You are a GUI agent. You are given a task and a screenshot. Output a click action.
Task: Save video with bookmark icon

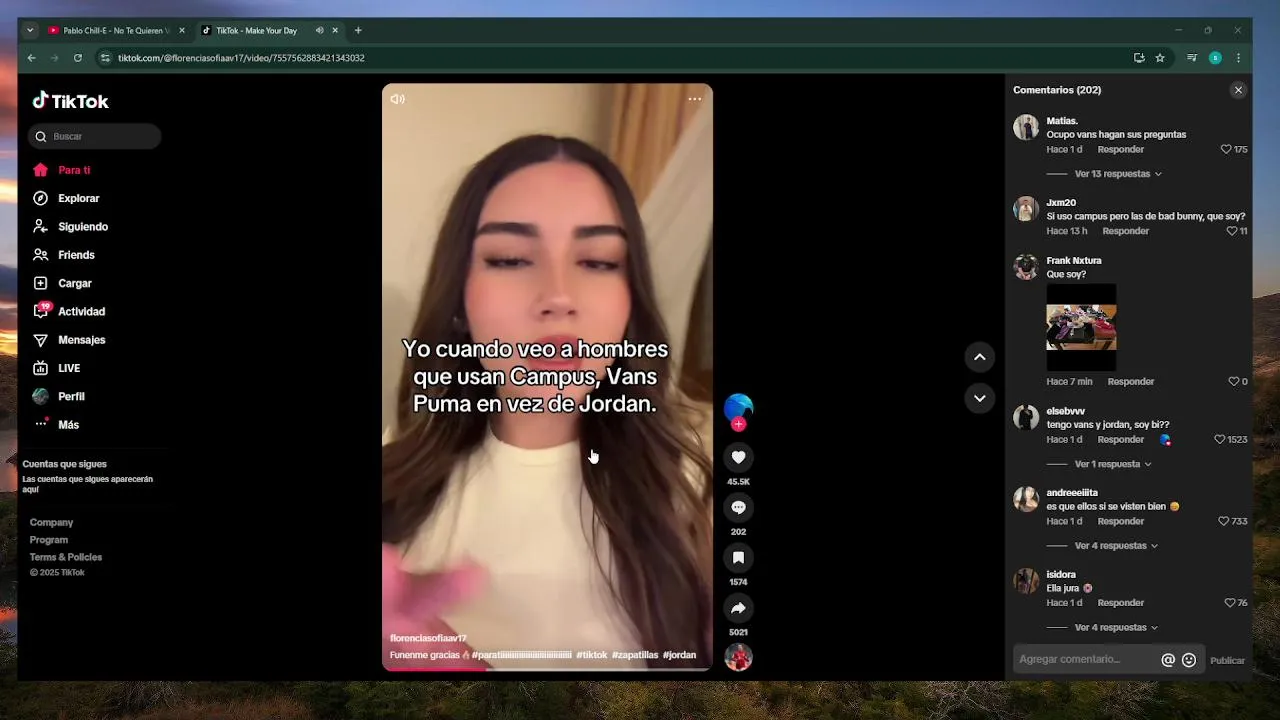tap(738, 557)
